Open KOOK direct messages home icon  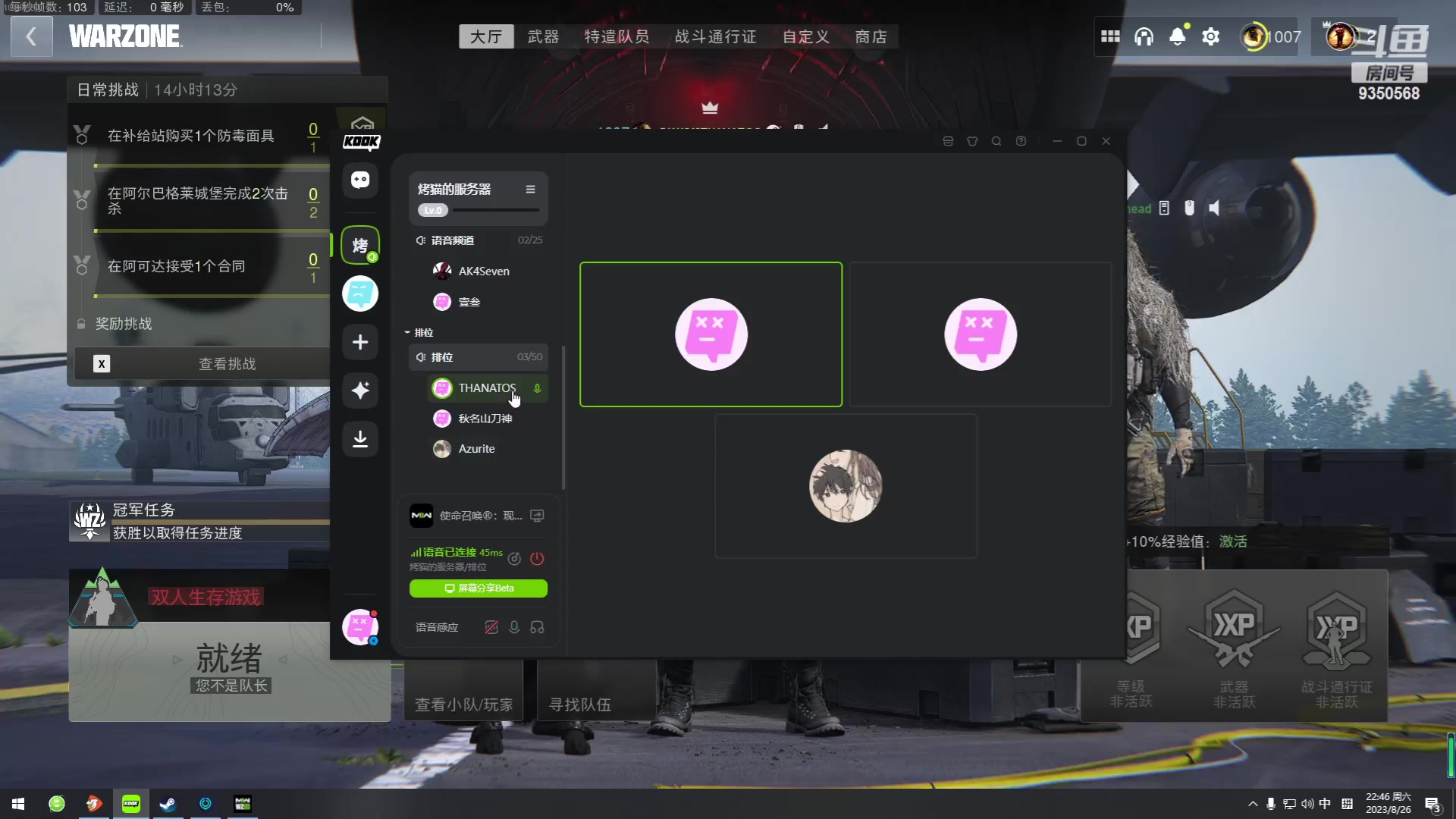360,180
